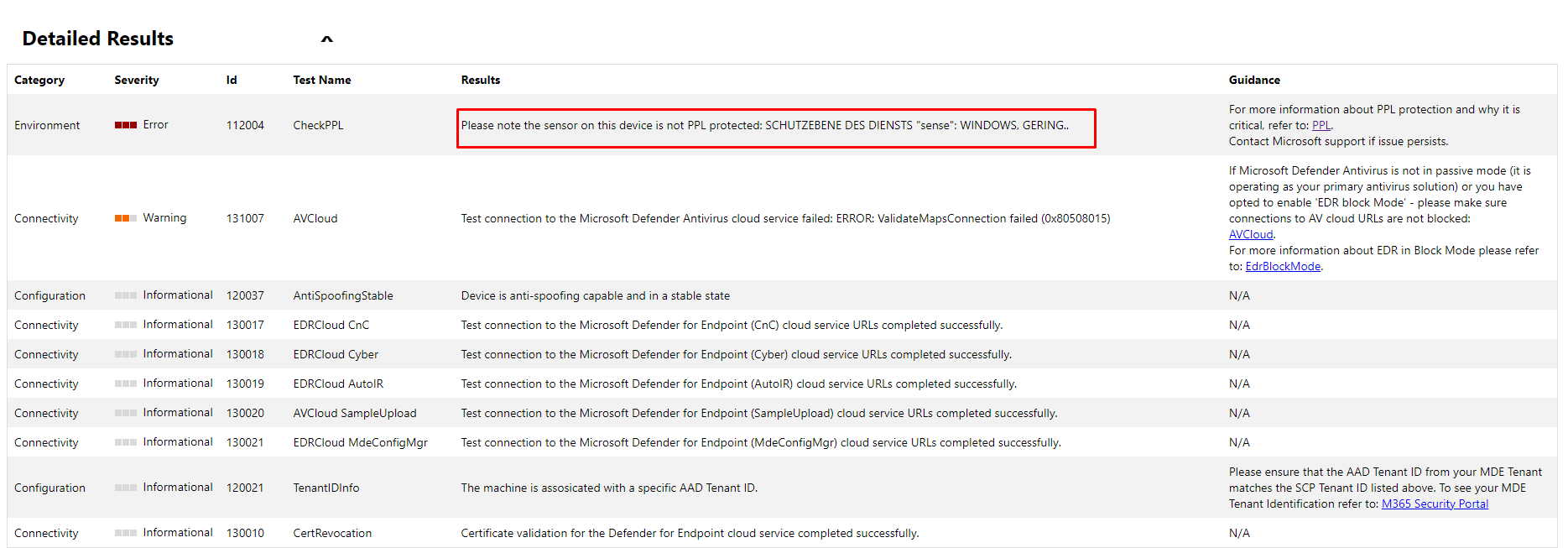Select Id 130020 cell
1568x548 pixels.
245,413
